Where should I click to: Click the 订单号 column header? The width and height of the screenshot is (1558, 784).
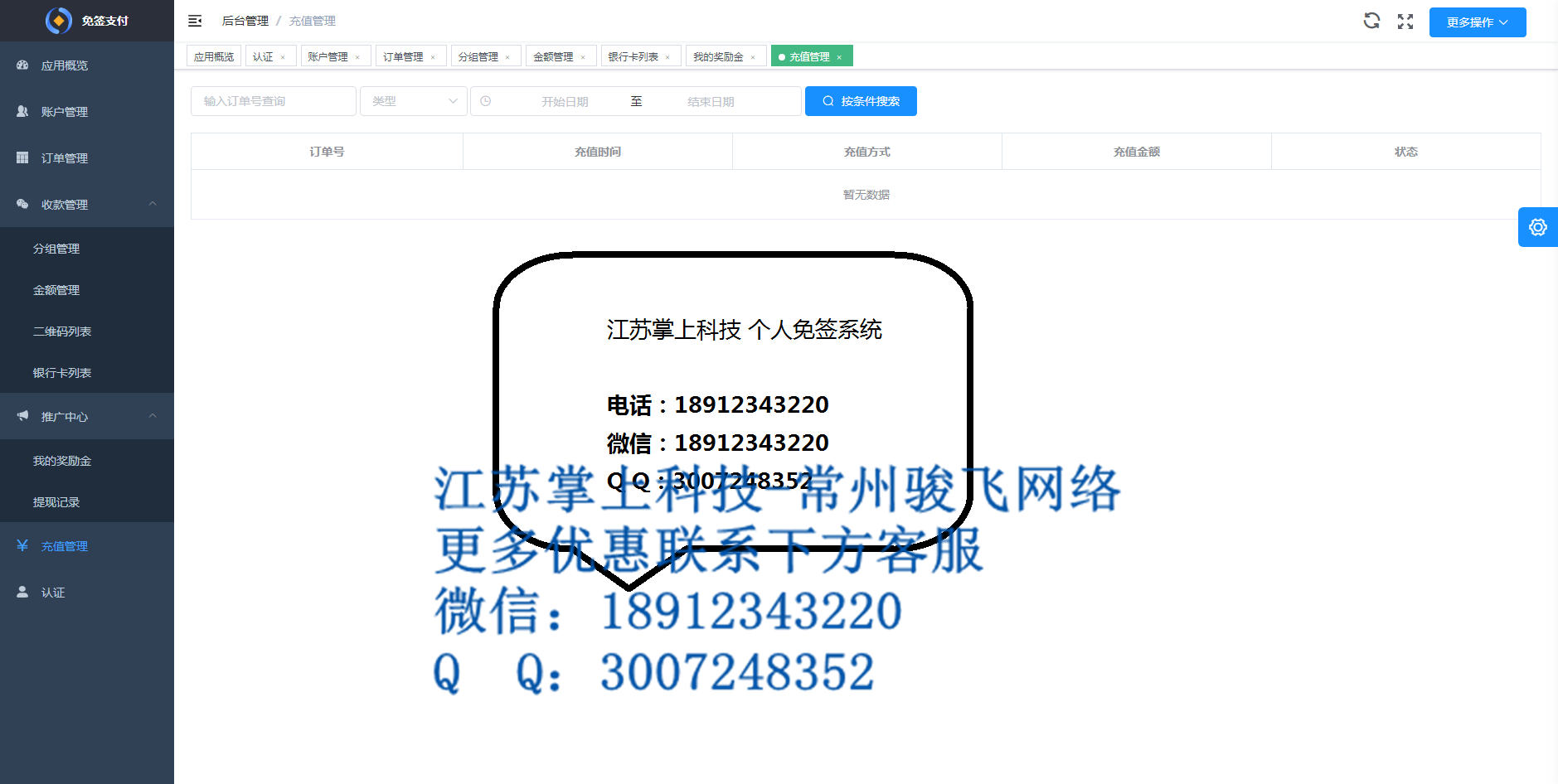[327, 152]
